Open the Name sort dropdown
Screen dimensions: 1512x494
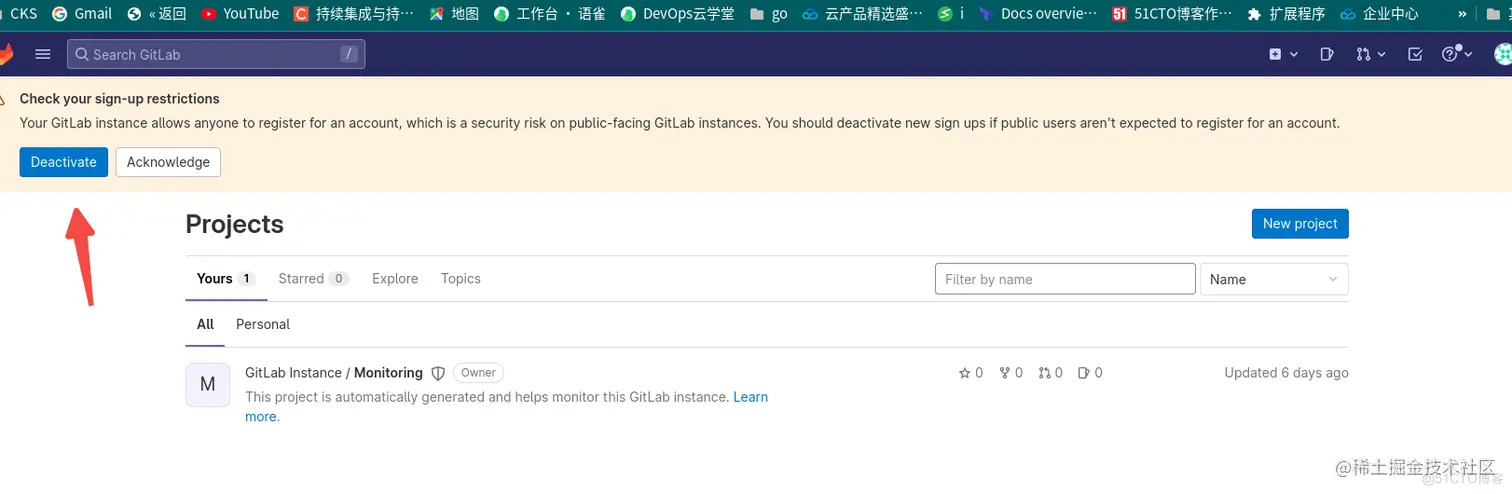click(x=1274, y=279)
